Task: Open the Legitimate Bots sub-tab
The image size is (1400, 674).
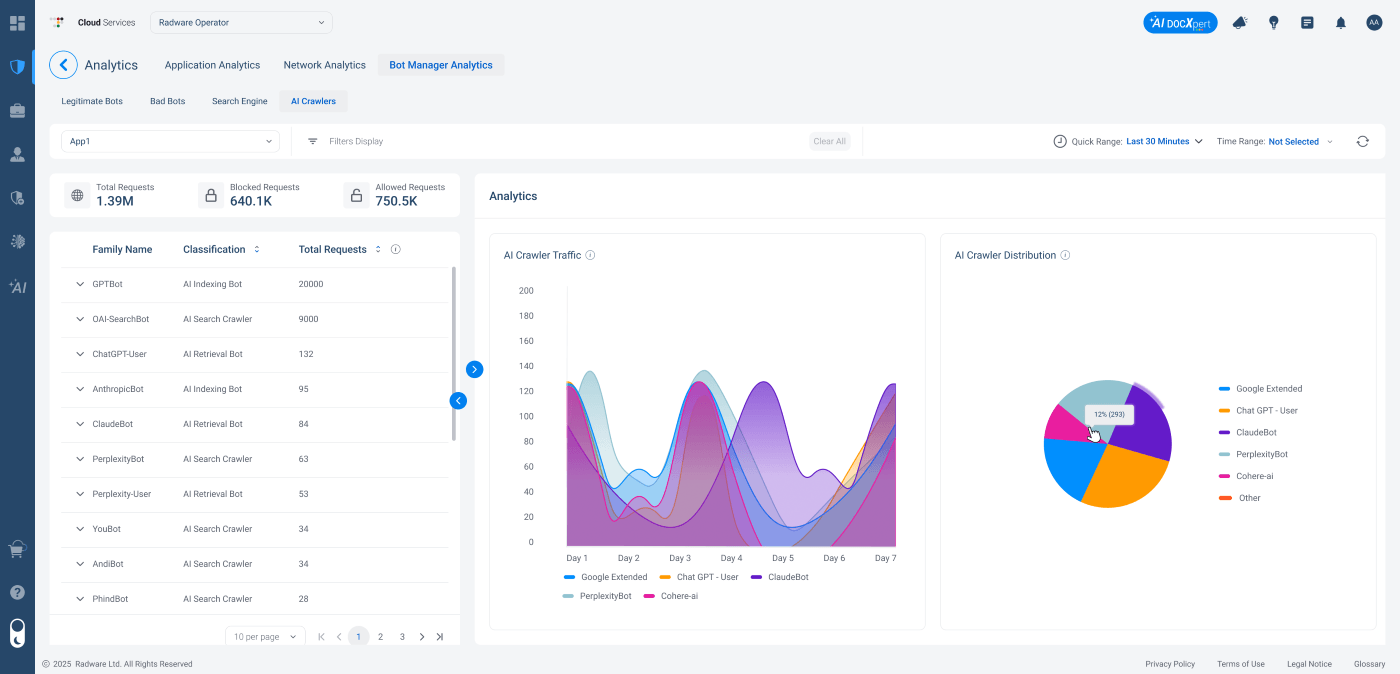Action: (x=92, y=101)
